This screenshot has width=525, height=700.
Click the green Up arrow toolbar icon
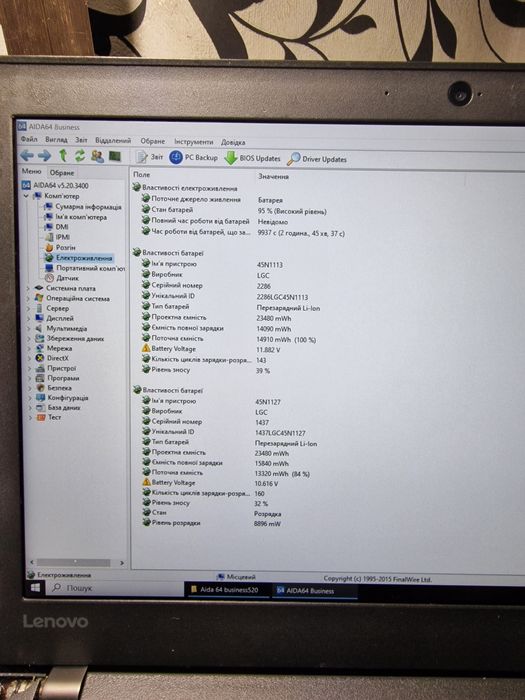click(63, 155)
